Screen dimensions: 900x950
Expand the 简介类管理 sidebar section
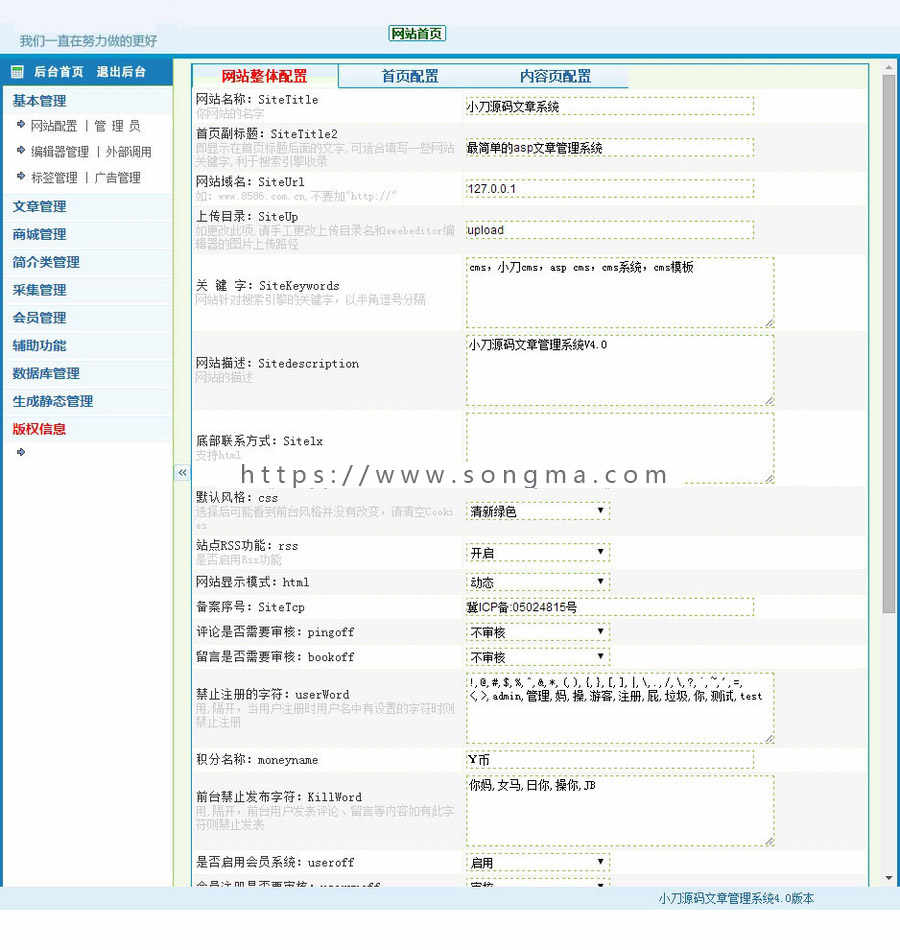46,262
